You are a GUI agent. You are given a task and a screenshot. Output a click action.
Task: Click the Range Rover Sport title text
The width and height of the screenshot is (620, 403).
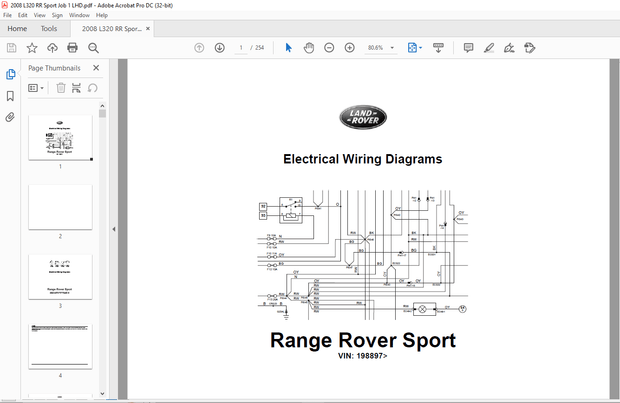point(363,340)
